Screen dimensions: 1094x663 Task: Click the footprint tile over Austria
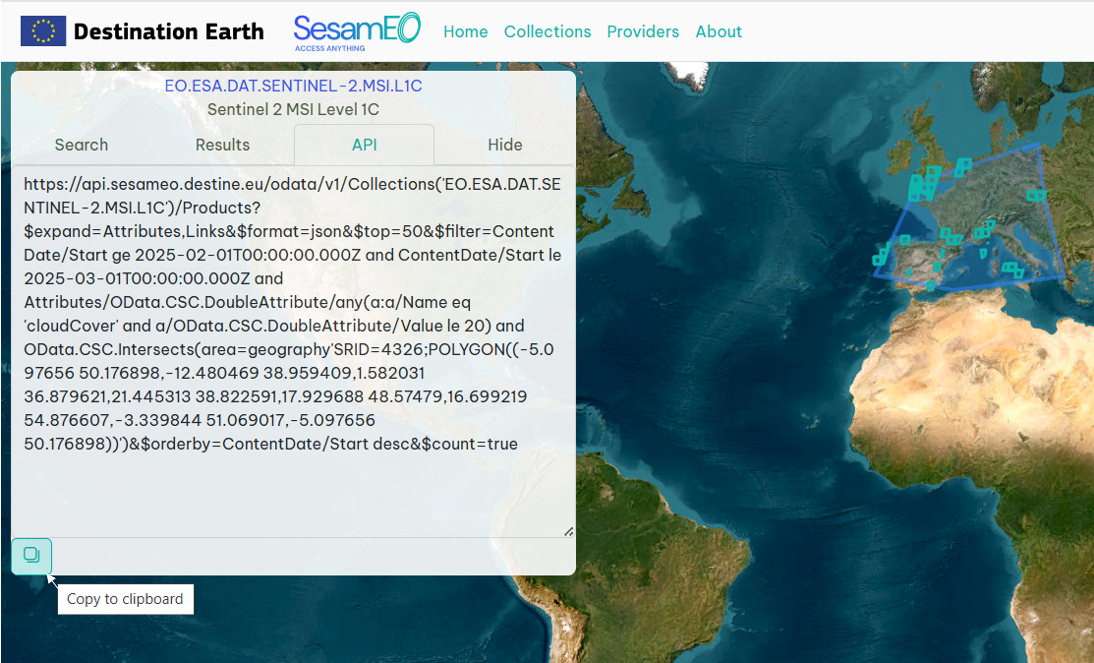pos(1036,196)
